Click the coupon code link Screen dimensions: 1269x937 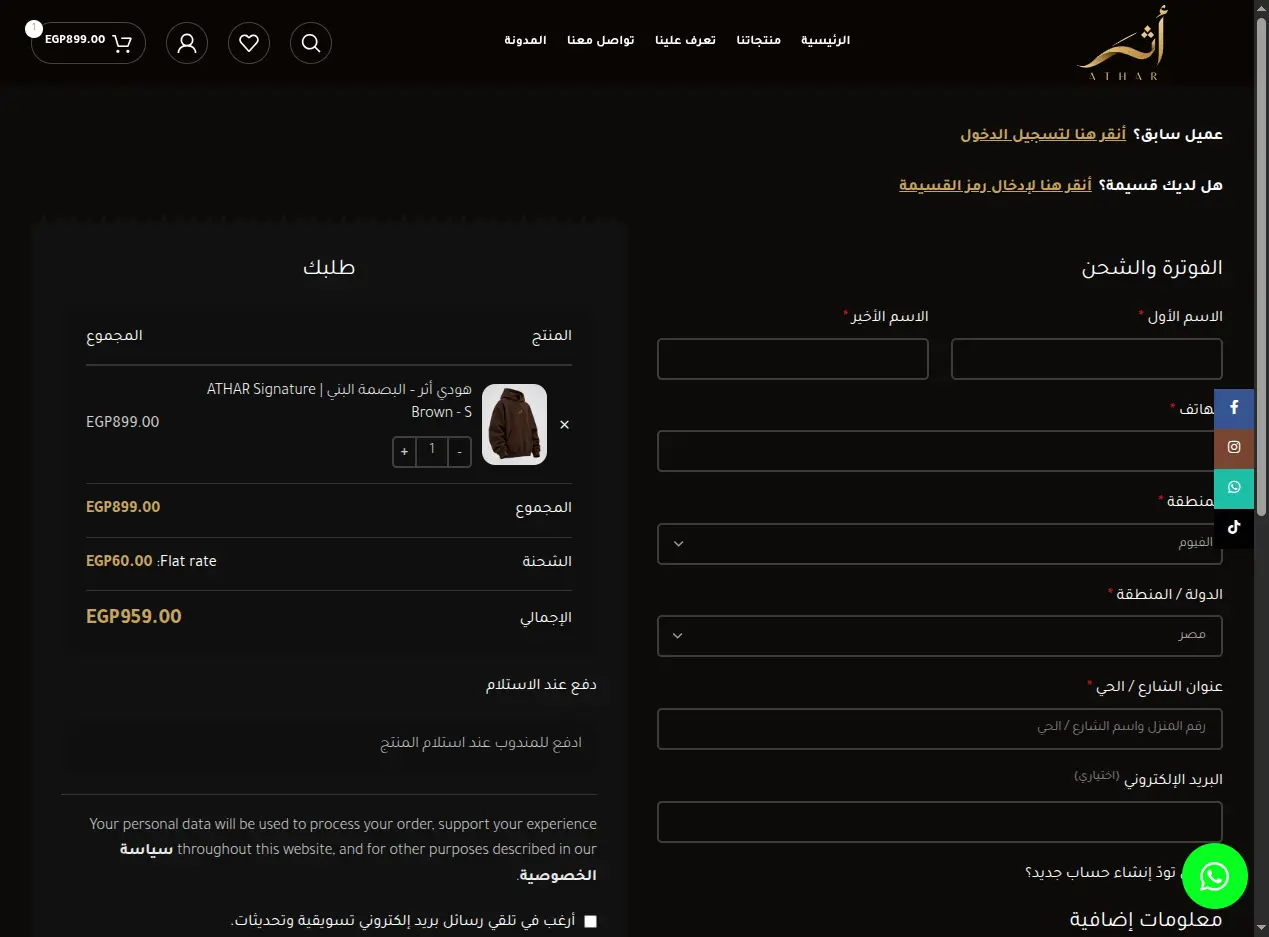coord(995,185)
